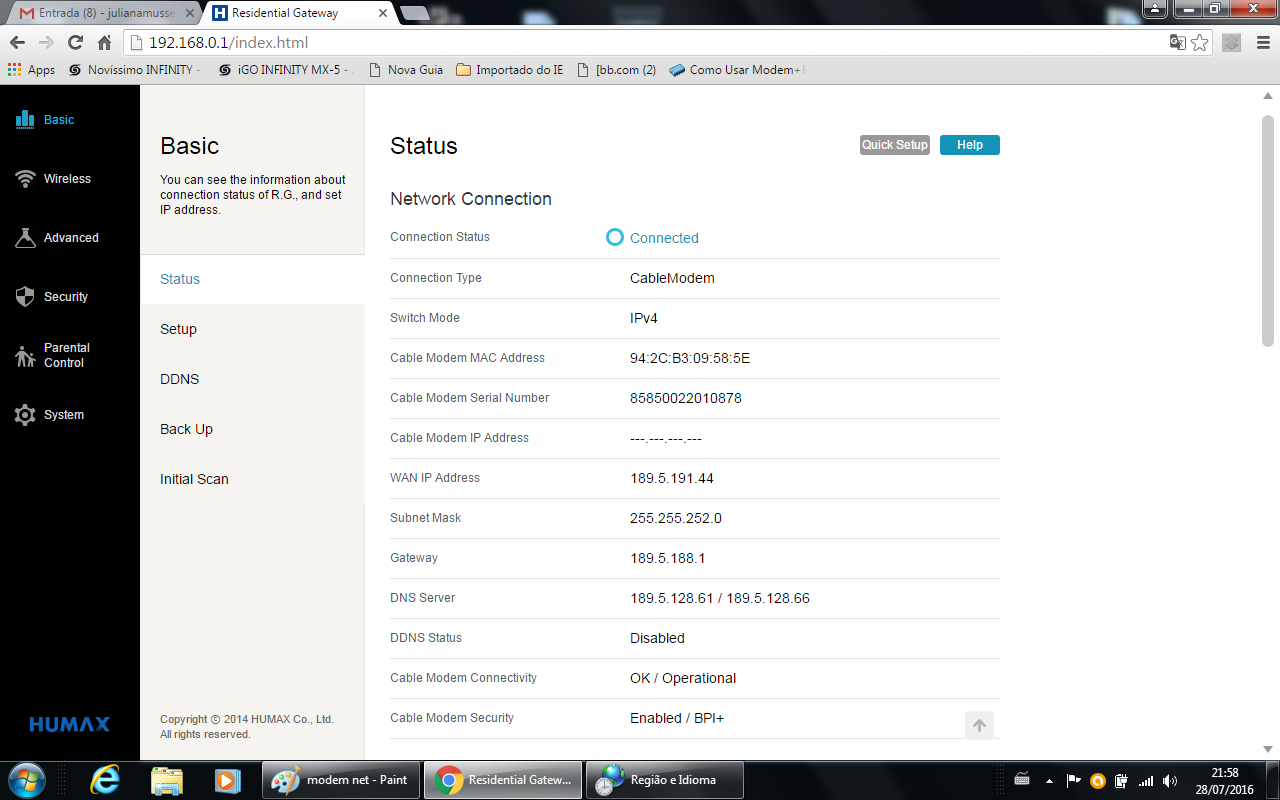Open the Nova Guia bookmark
The height and width of the screenshot is (800, 1280).
(406, 70)
